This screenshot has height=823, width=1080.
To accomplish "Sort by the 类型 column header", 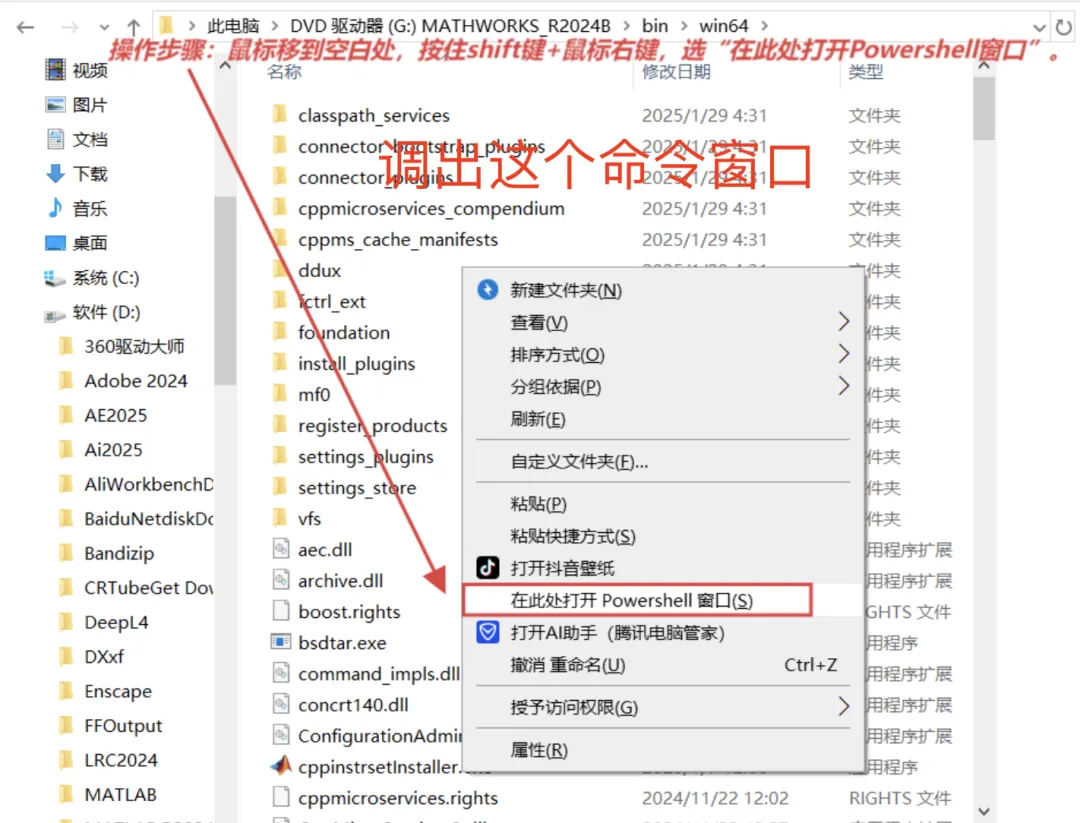I will coord(866,72).
